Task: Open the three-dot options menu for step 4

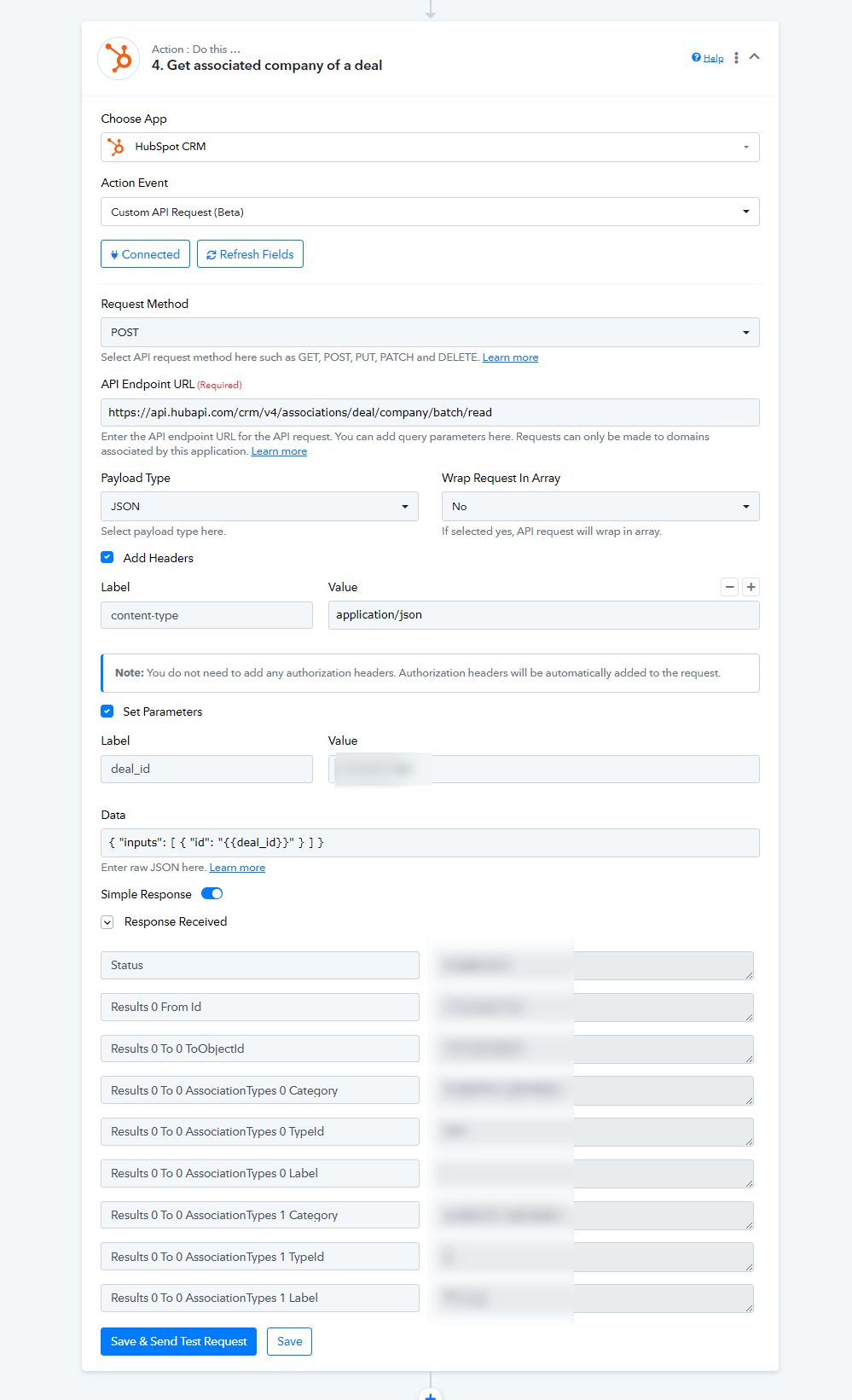Action: (736, 58)
